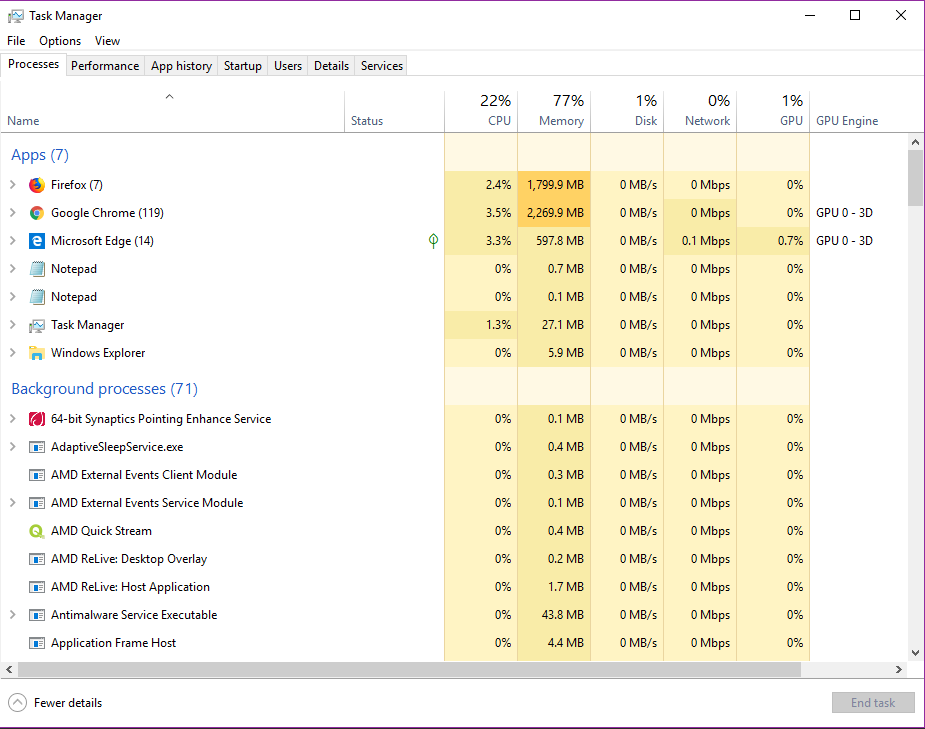This screenshot has height=729, width=925.
Task: Click the Google Chrome process icon
Action: [x=37, y=213]
